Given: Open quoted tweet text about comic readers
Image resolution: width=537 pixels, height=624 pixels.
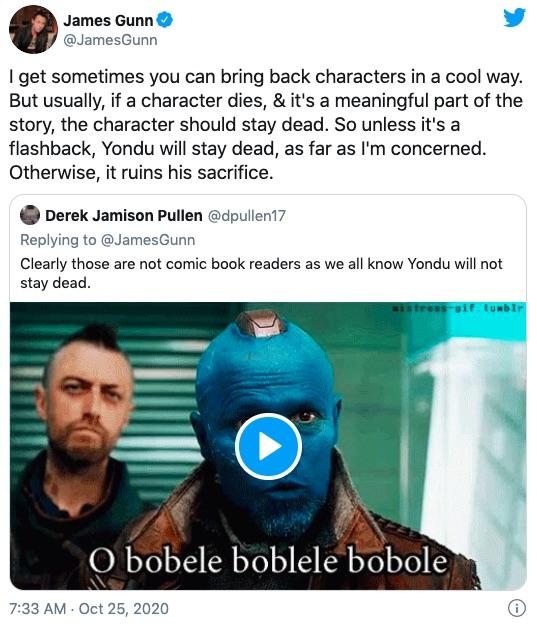Looking at the screenshot, I should [261, 273].
